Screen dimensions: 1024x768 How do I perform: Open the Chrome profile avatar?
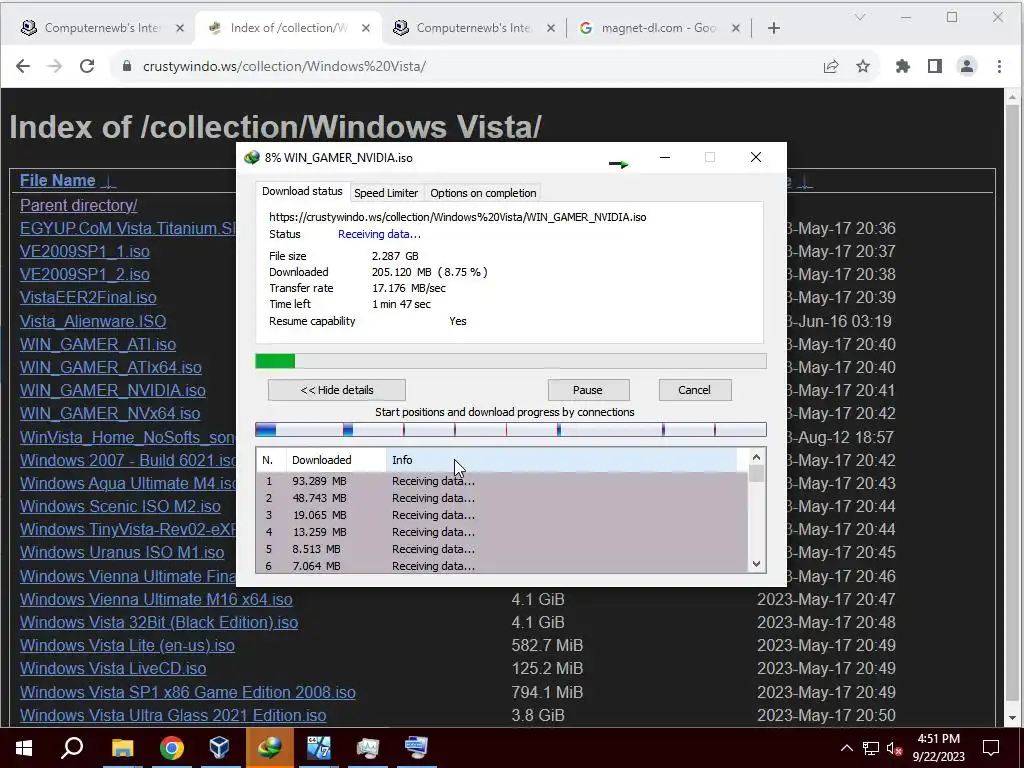pyautogui.click(x=967, y=66)
